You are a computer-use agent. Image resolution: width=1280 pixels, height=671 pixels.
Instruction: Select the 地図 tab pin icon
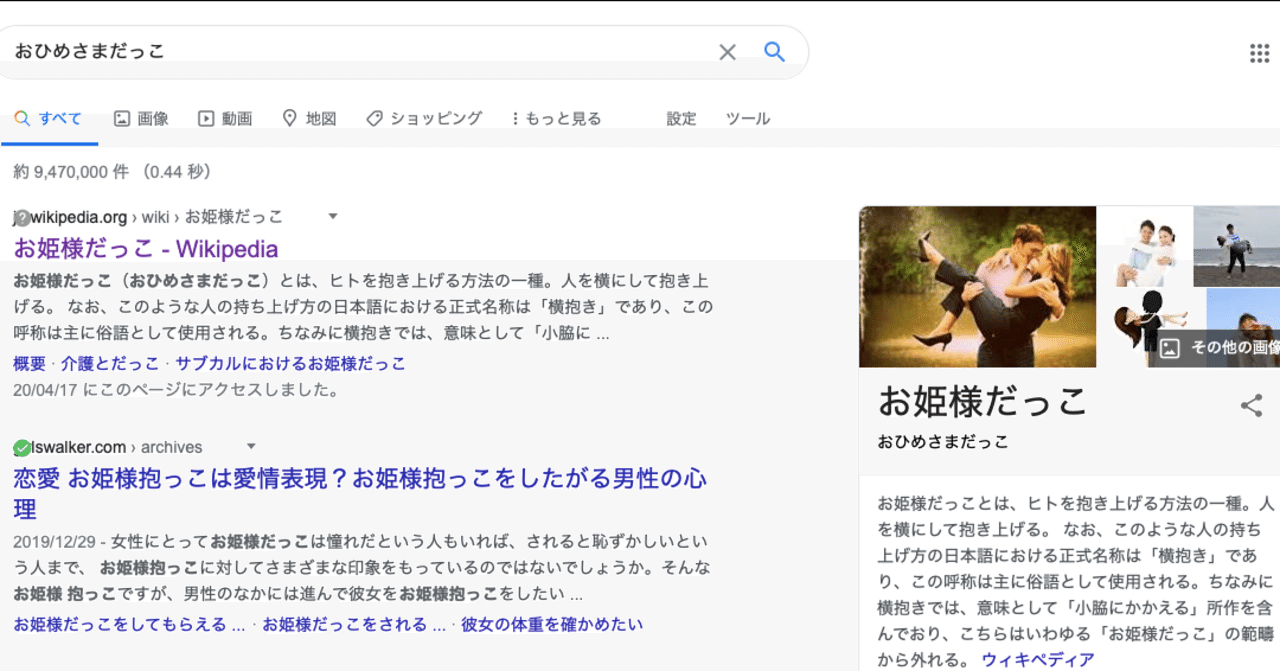tap(290, 117)
